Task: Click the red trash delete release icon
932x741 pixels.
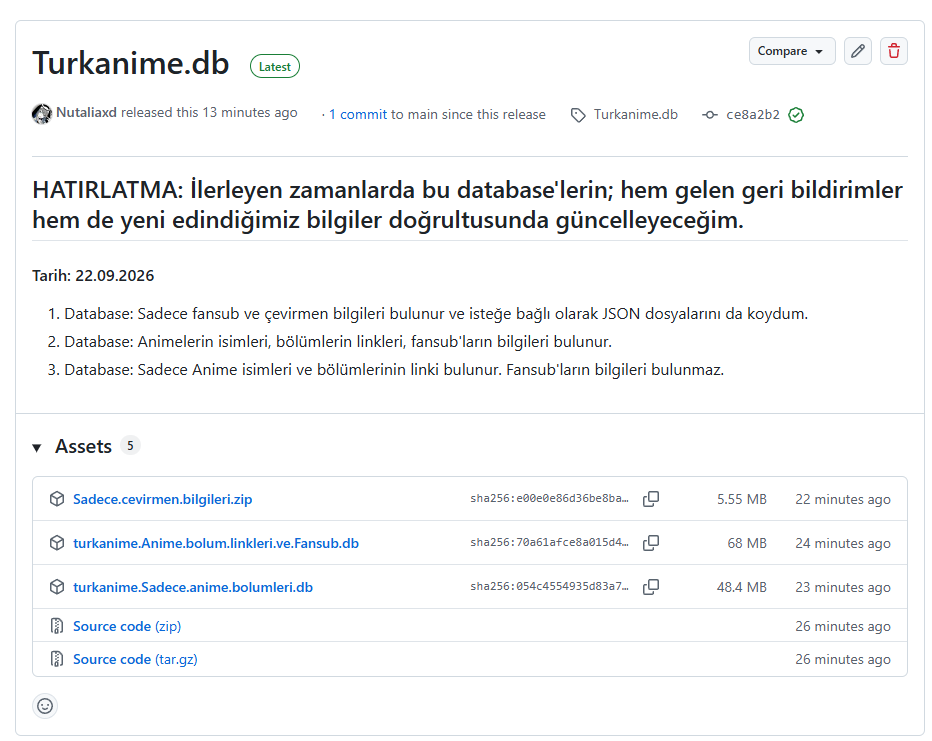Action: click(893, 51)
